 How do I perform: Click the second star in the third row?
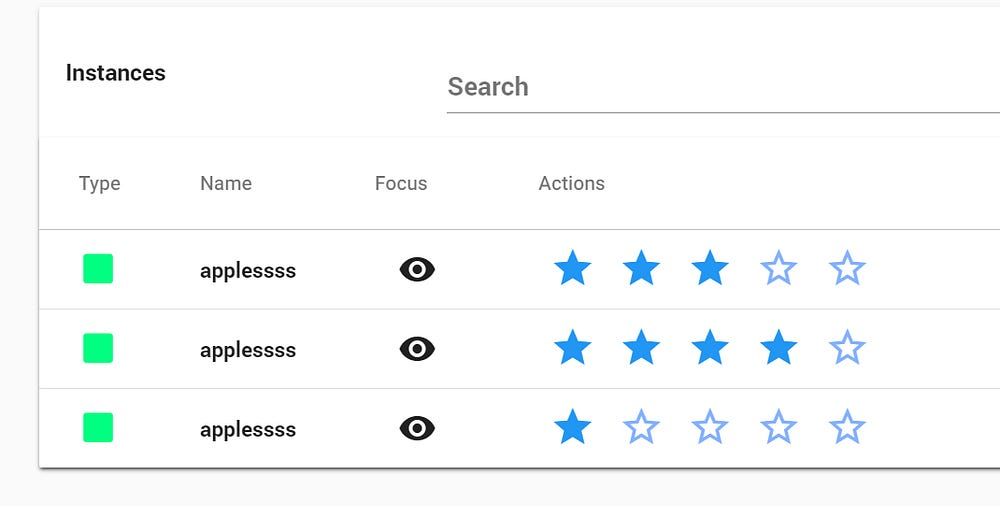tap(641, 428)
